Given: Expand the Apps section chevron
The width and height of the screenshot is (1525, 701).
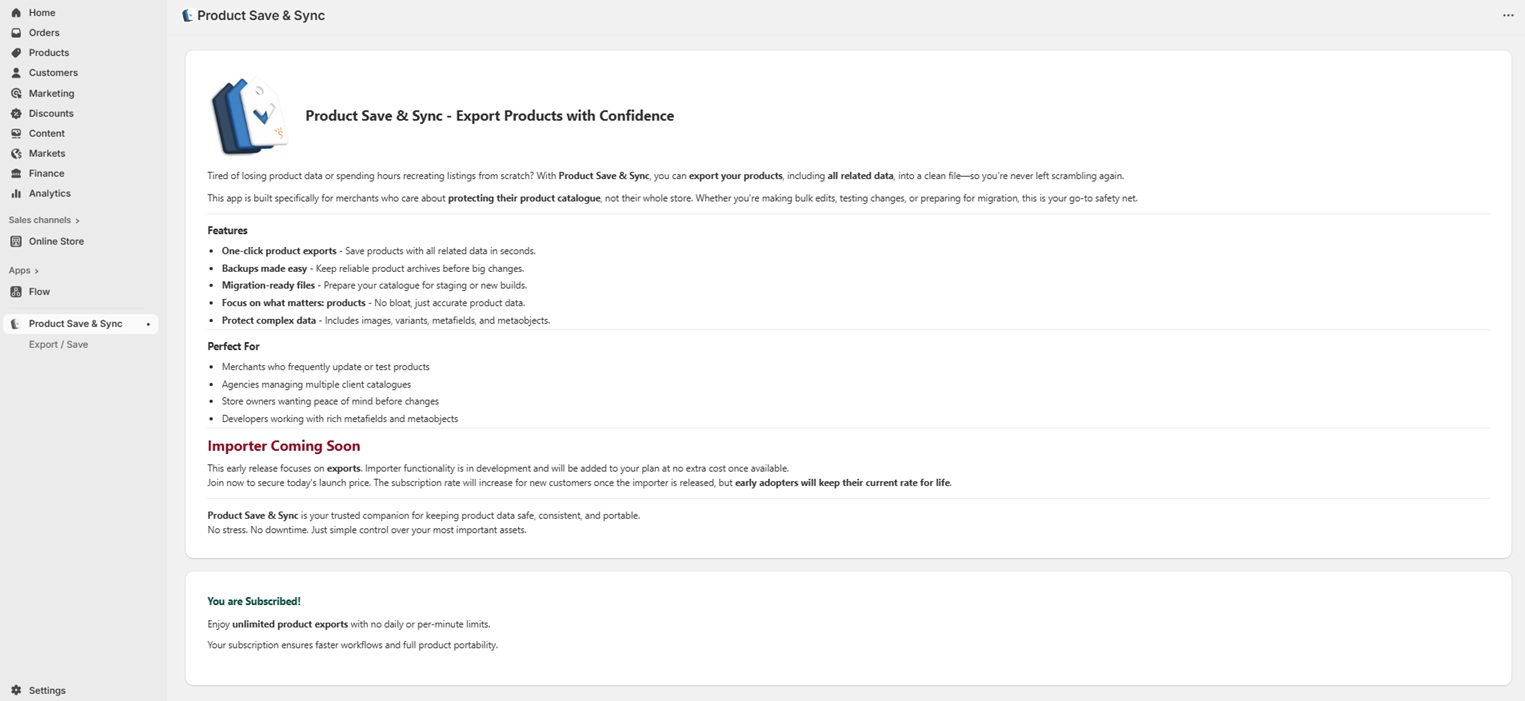Looking at the screenshot, I should (x=37, y=271).
